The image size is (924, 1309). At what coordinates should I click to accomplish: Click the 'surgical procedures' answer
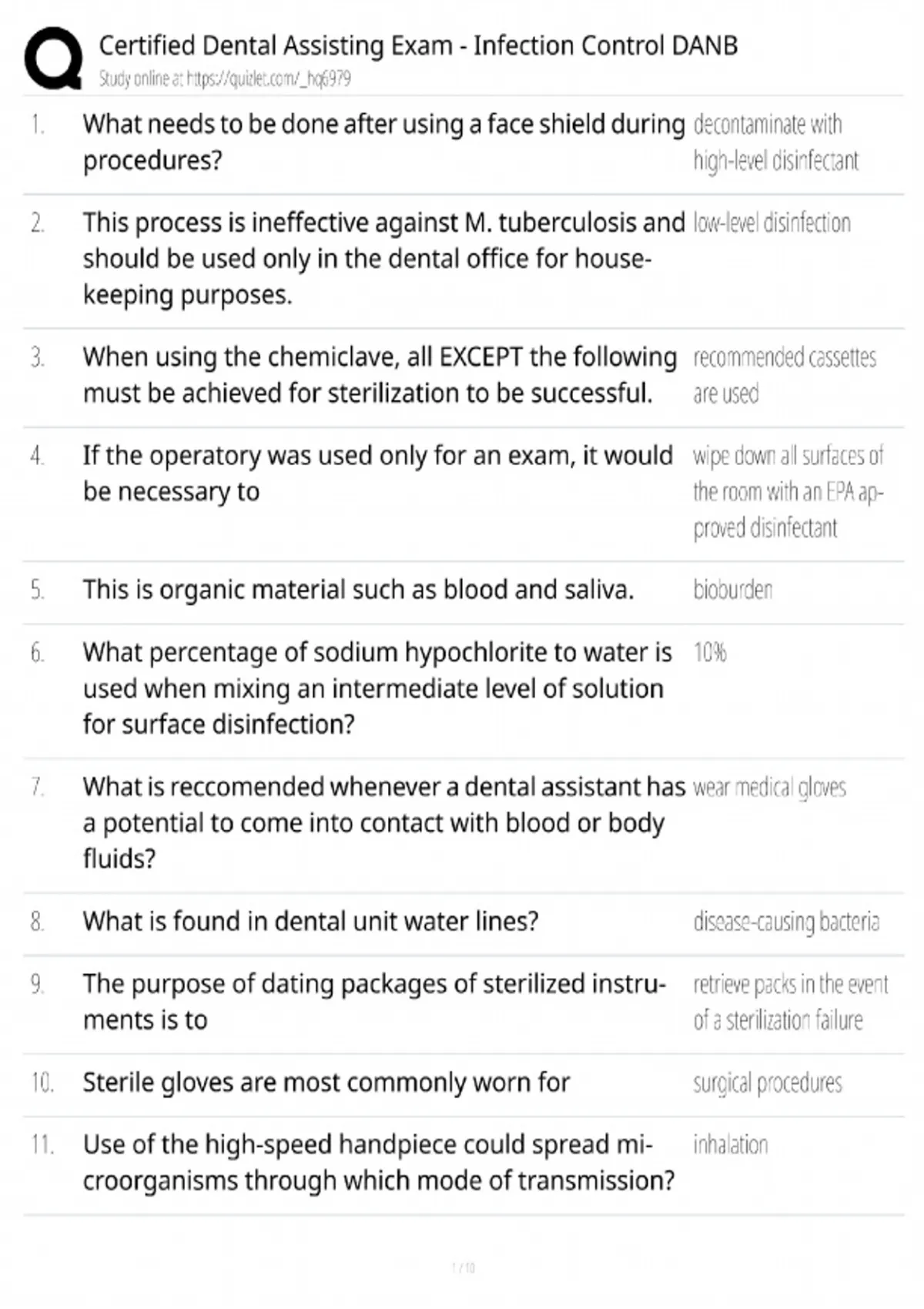pyautogui.click(x=767, y=1083)
